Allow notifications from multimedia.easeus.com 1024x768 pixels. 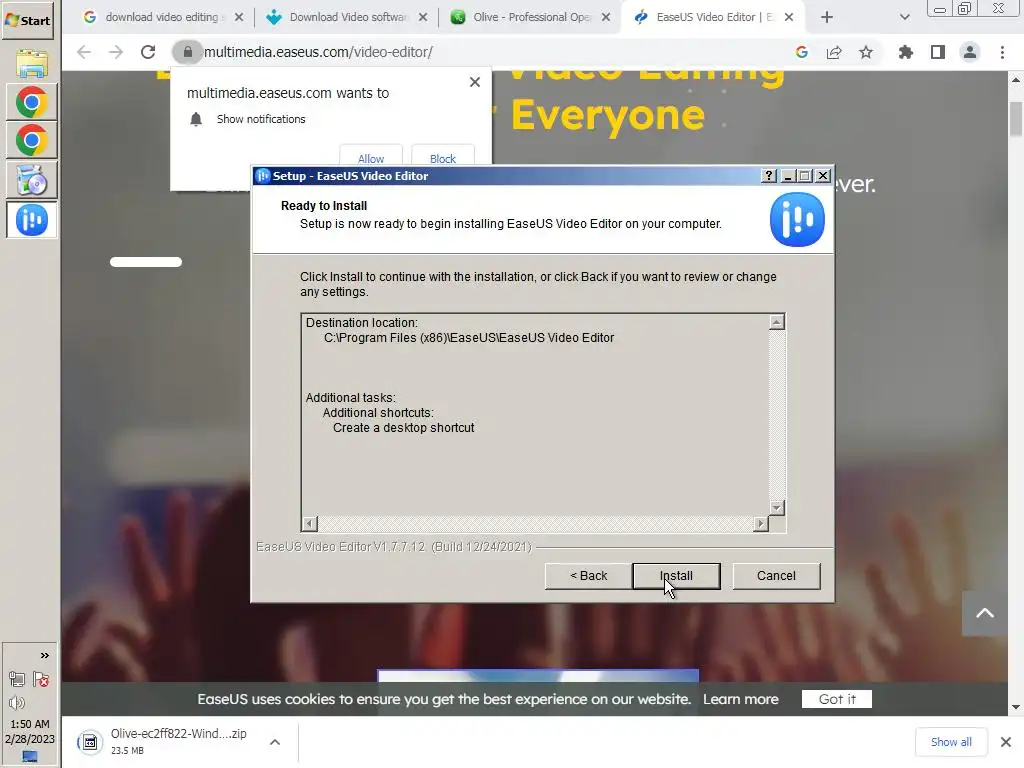(x=371, y=158)
